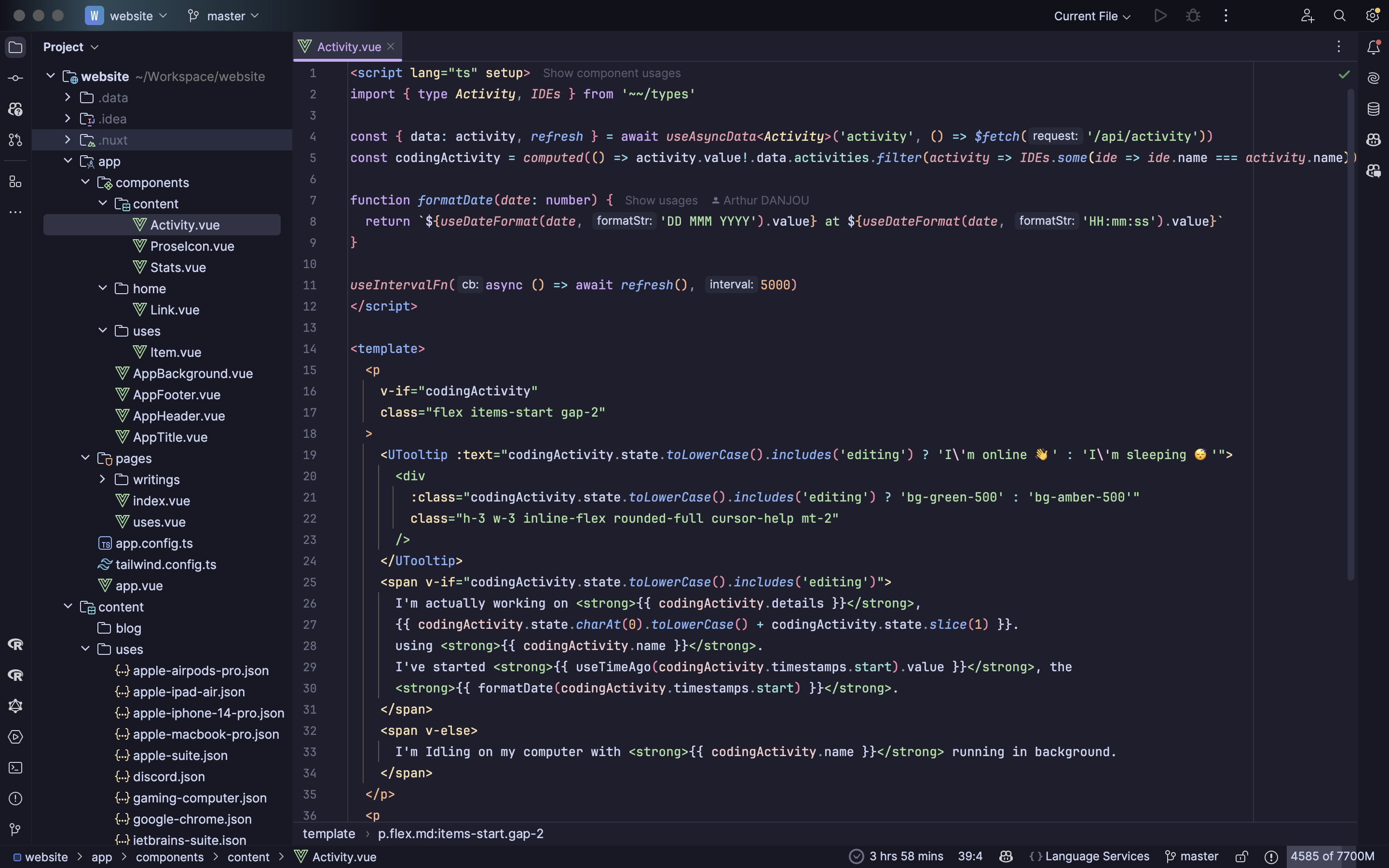Open the editor options kebab menu

1338,46
